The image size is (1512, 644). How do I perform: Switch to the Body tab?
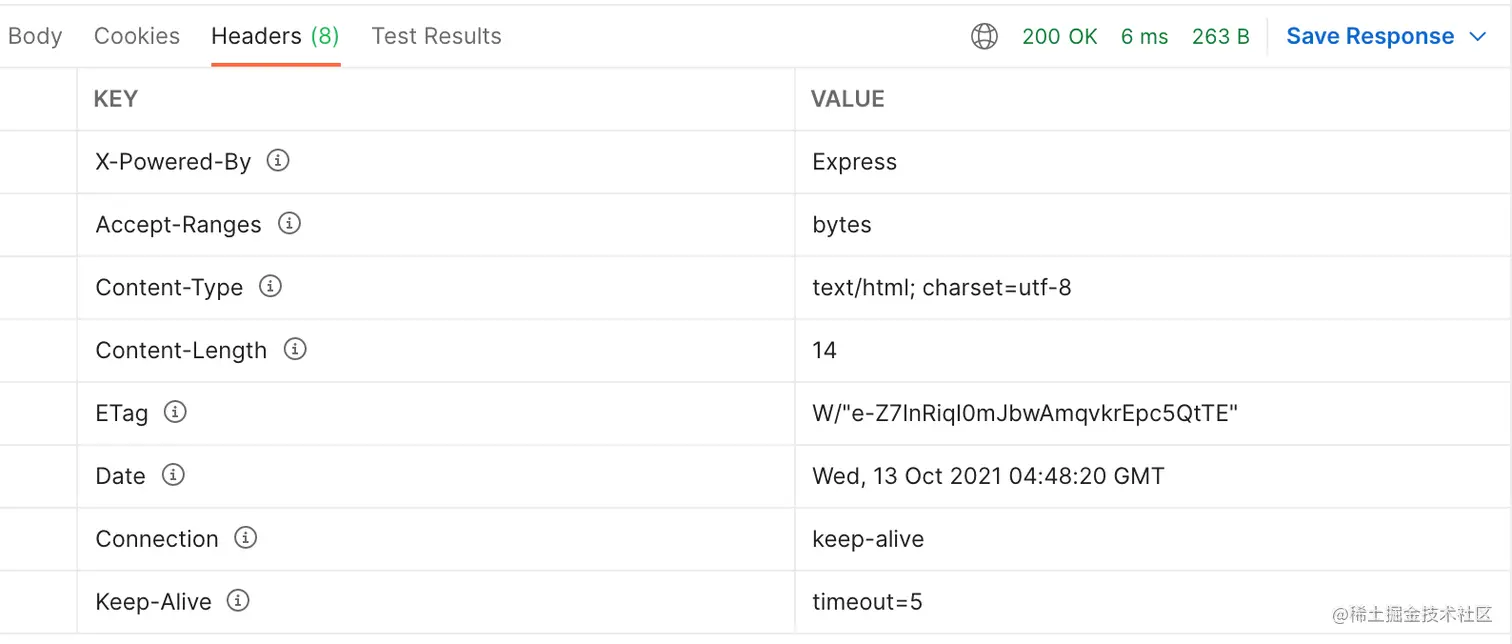[35, 37]
